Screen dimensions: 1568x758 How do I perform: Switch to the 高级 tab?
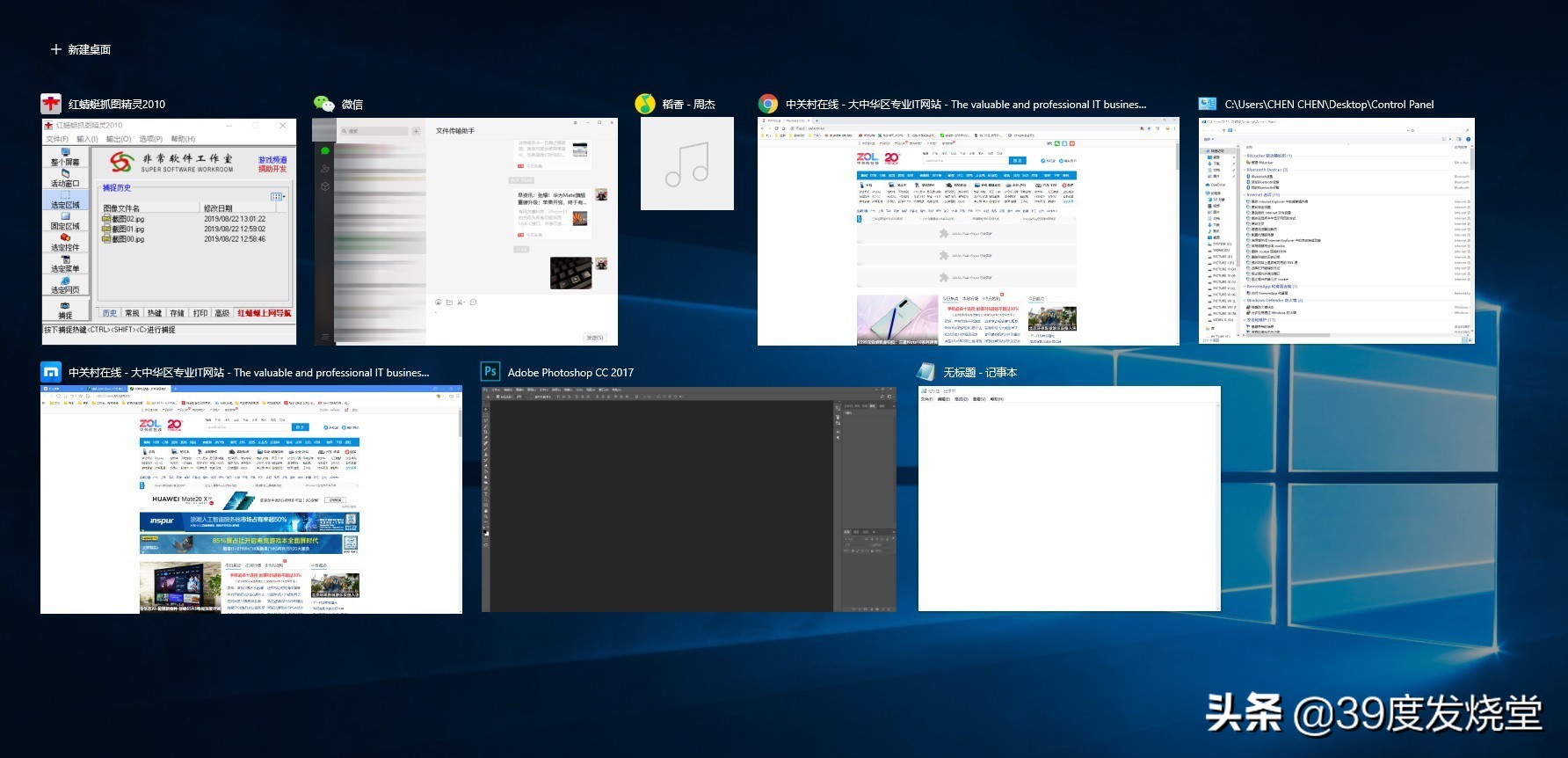click(222, 313)
